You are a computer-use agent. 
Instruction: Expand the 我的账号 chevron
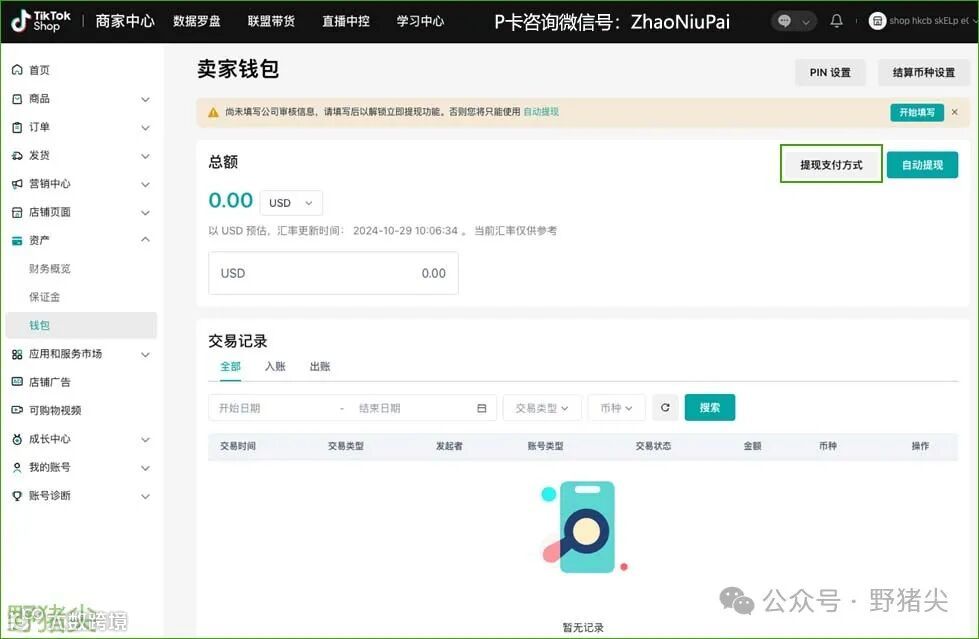pyautogui.click(x=145, y=468)
